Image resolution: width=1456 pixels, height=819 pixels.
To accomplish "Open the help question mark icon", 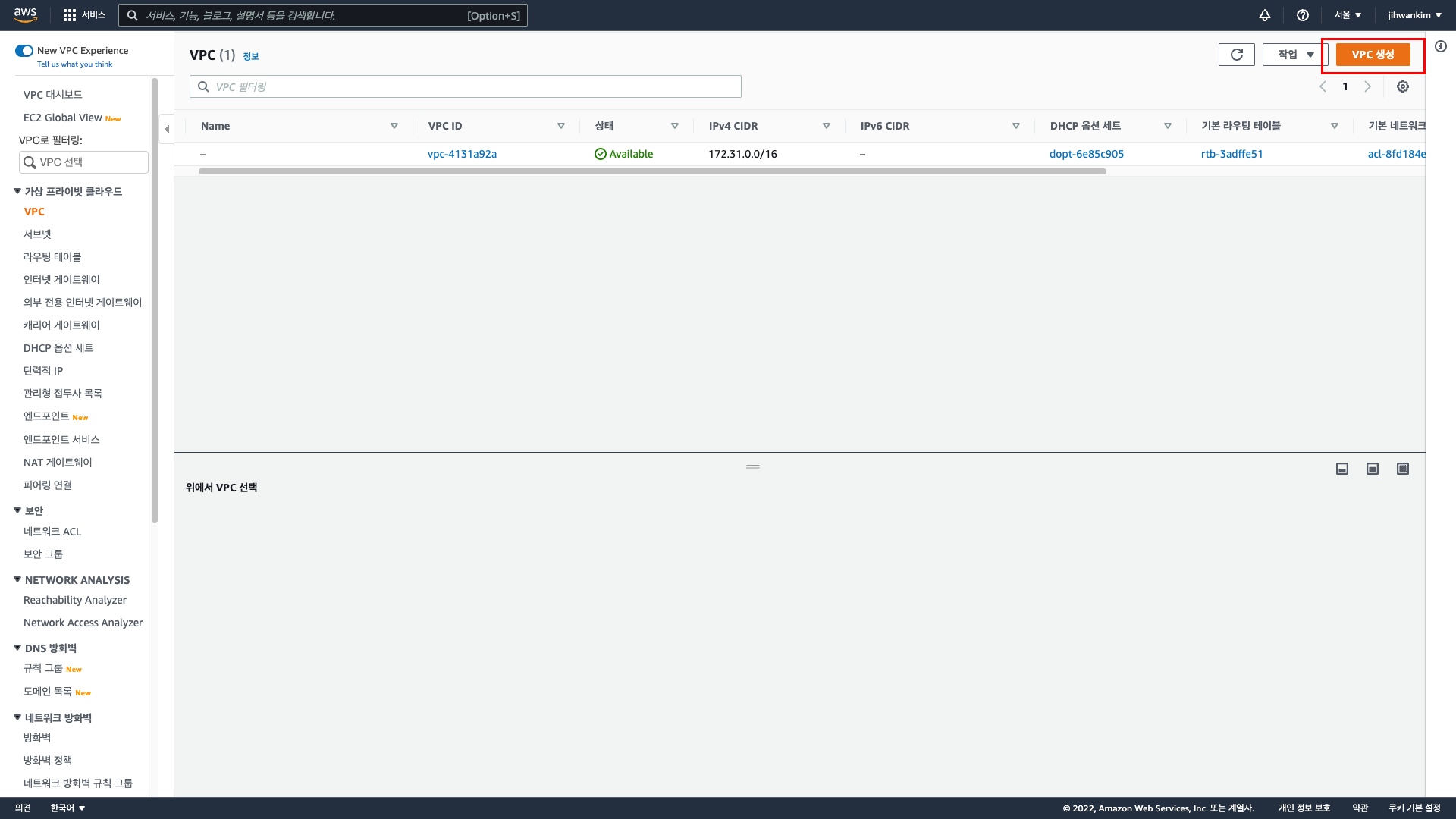I will tap(1303, 15).
